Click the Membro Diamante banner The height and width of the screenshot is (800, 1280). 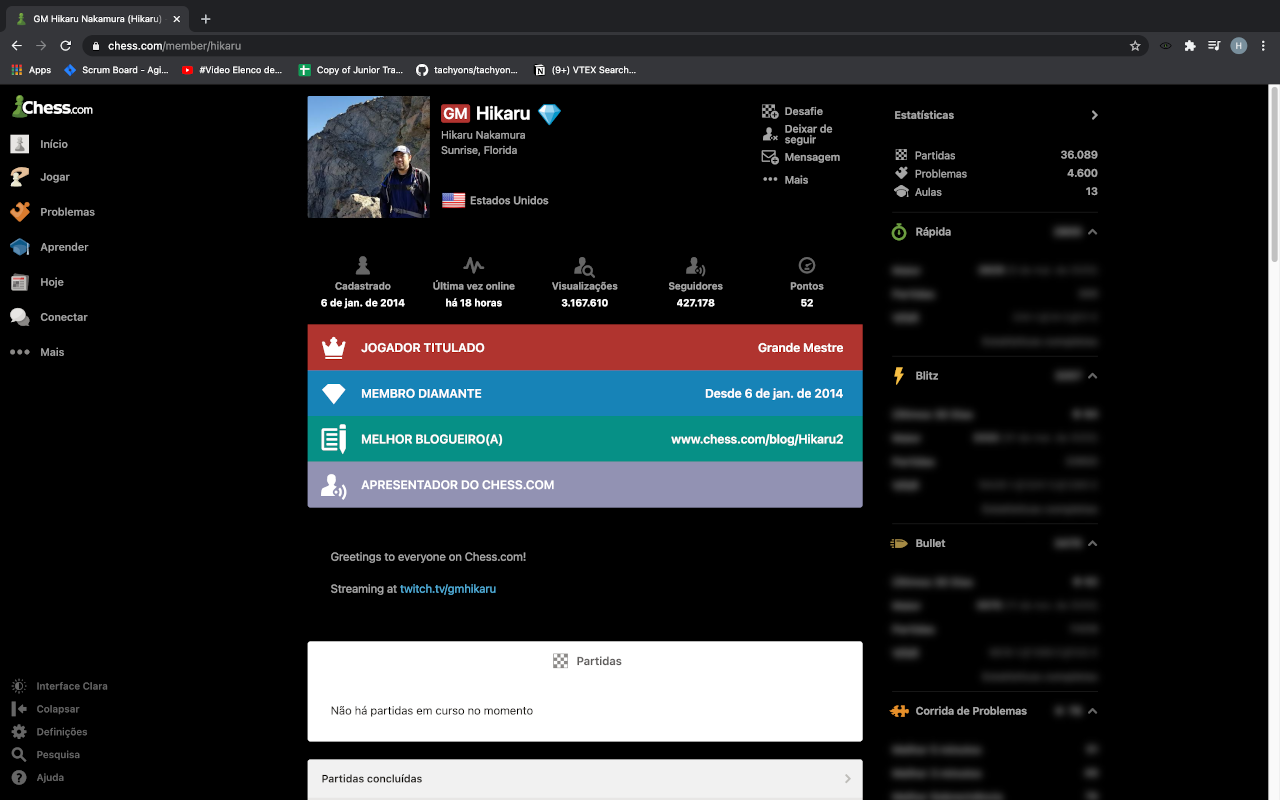[x=585, y=393]
